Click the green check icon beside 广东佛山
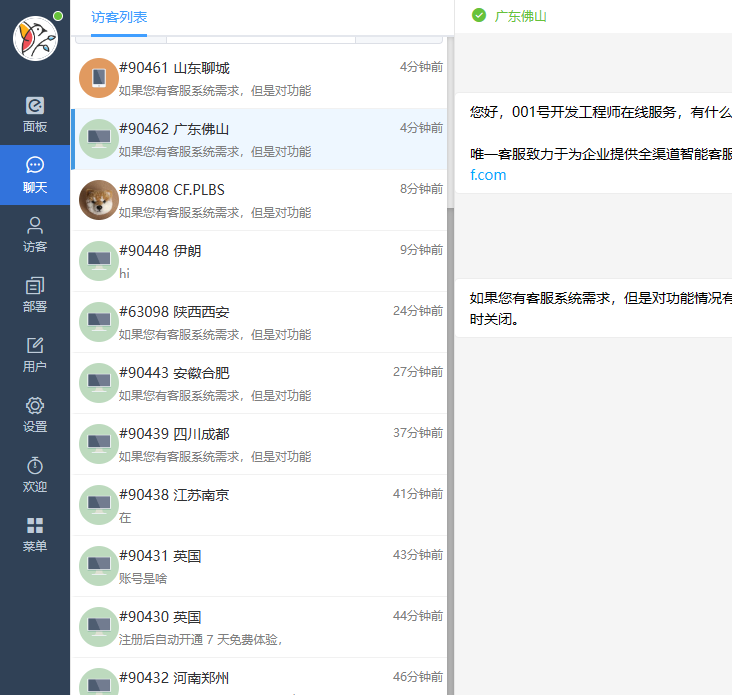Screen dimensions: 732x695 tap(479, 15)
